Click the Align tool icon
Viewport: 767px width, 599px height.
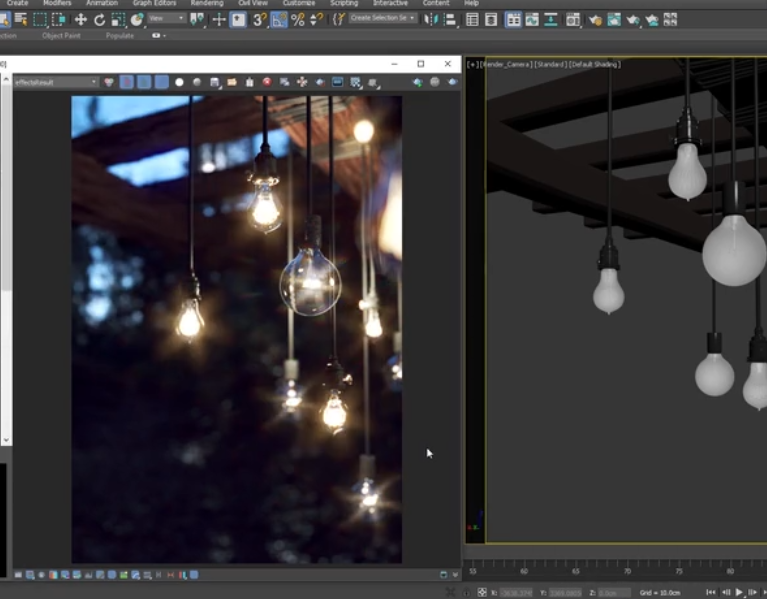[450, 20]
